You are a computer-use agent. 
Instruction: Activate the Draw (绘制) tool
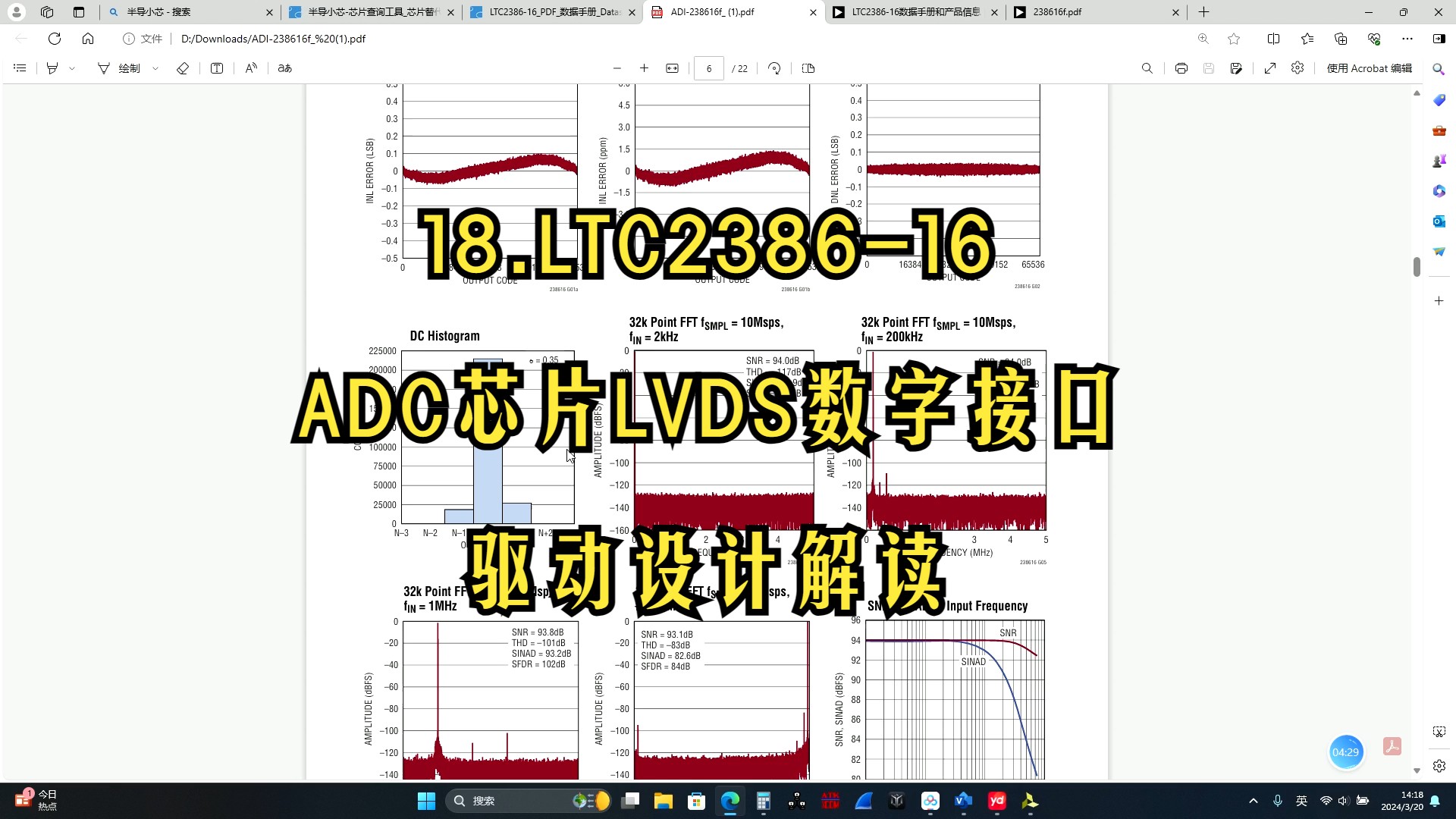point(120,68)
